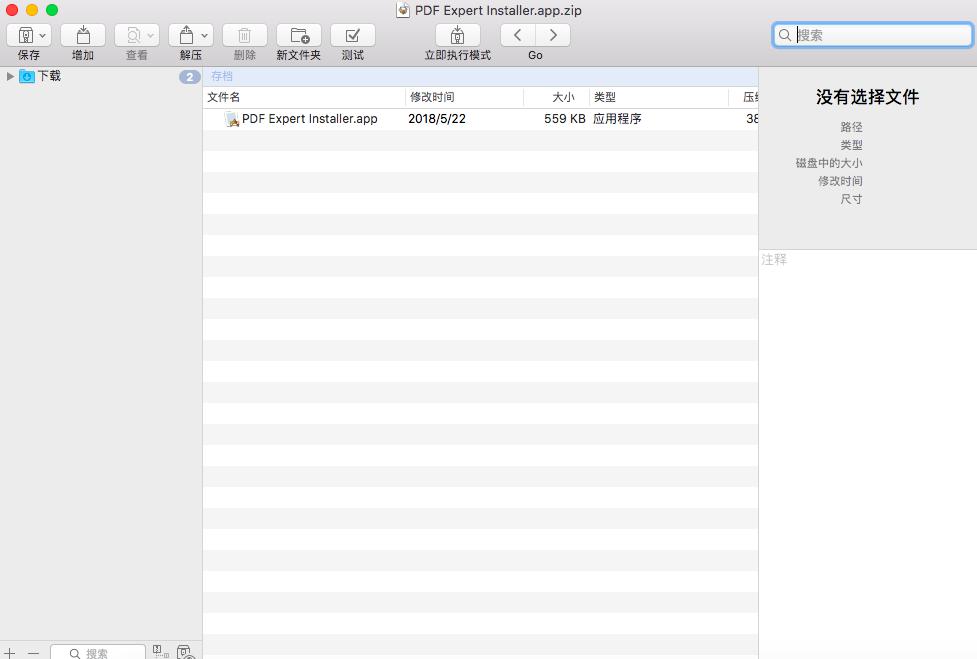Expand the 下载 sidebar tree item
Viewport: 977px width, 659px height.
(10, 76)
